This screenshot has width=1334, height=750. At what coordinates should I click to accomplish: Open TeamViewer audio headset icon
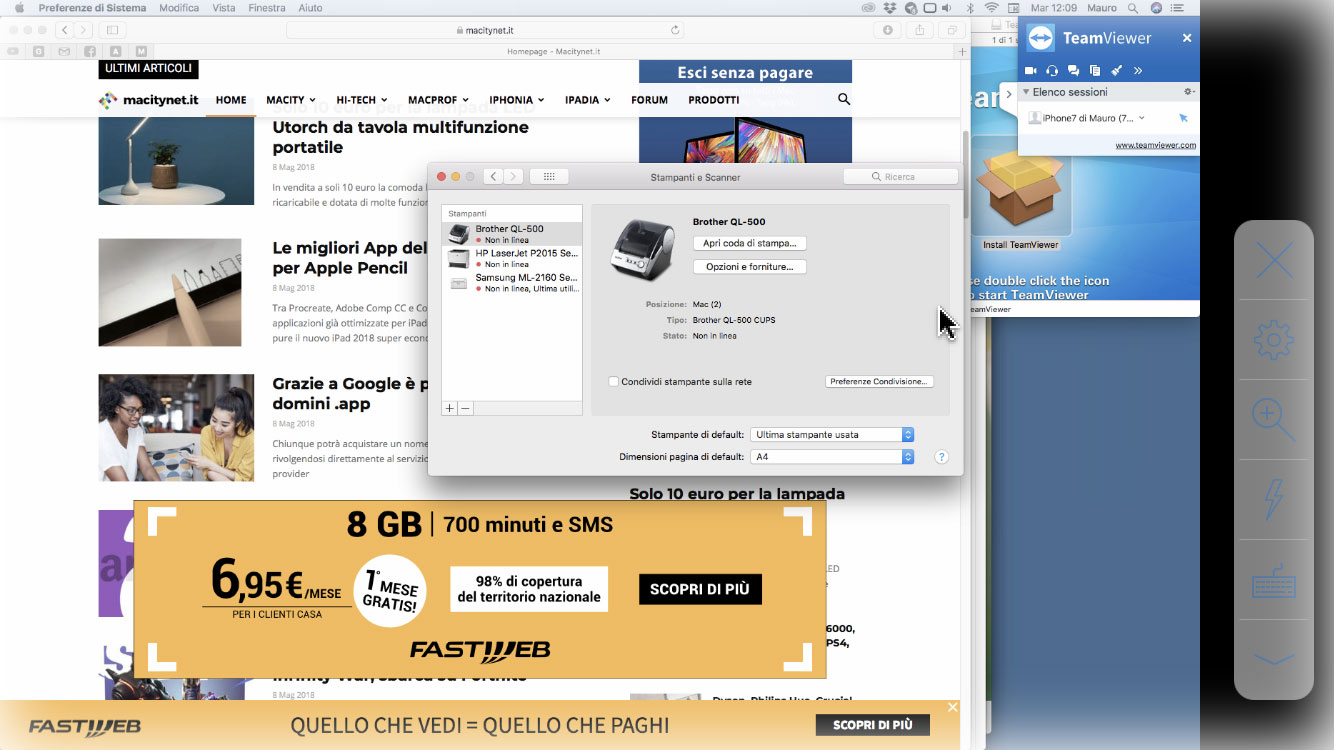coord(1052,70)
